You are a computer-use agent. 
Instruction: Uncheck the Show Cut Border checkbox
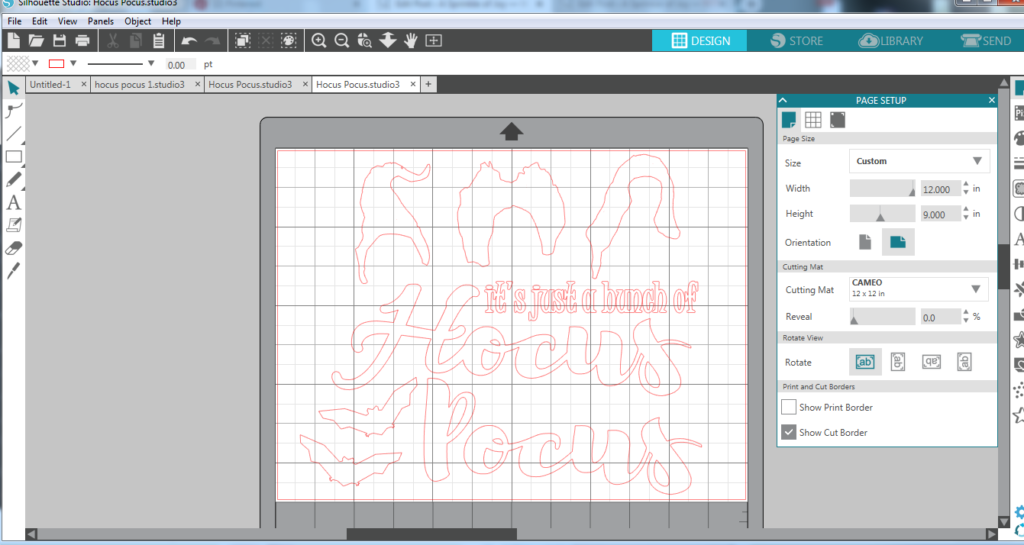click(x=789, y=432)
